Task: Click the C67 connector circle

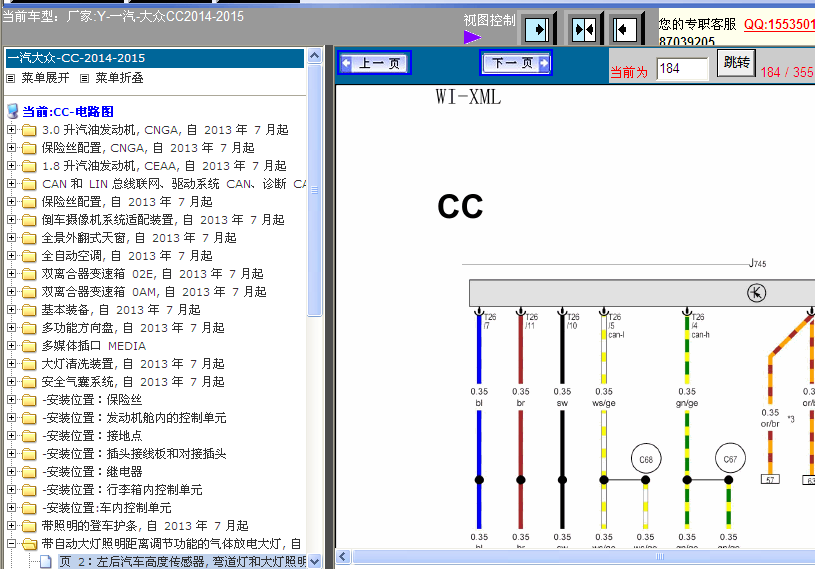Action: click(x=730, y=459)
